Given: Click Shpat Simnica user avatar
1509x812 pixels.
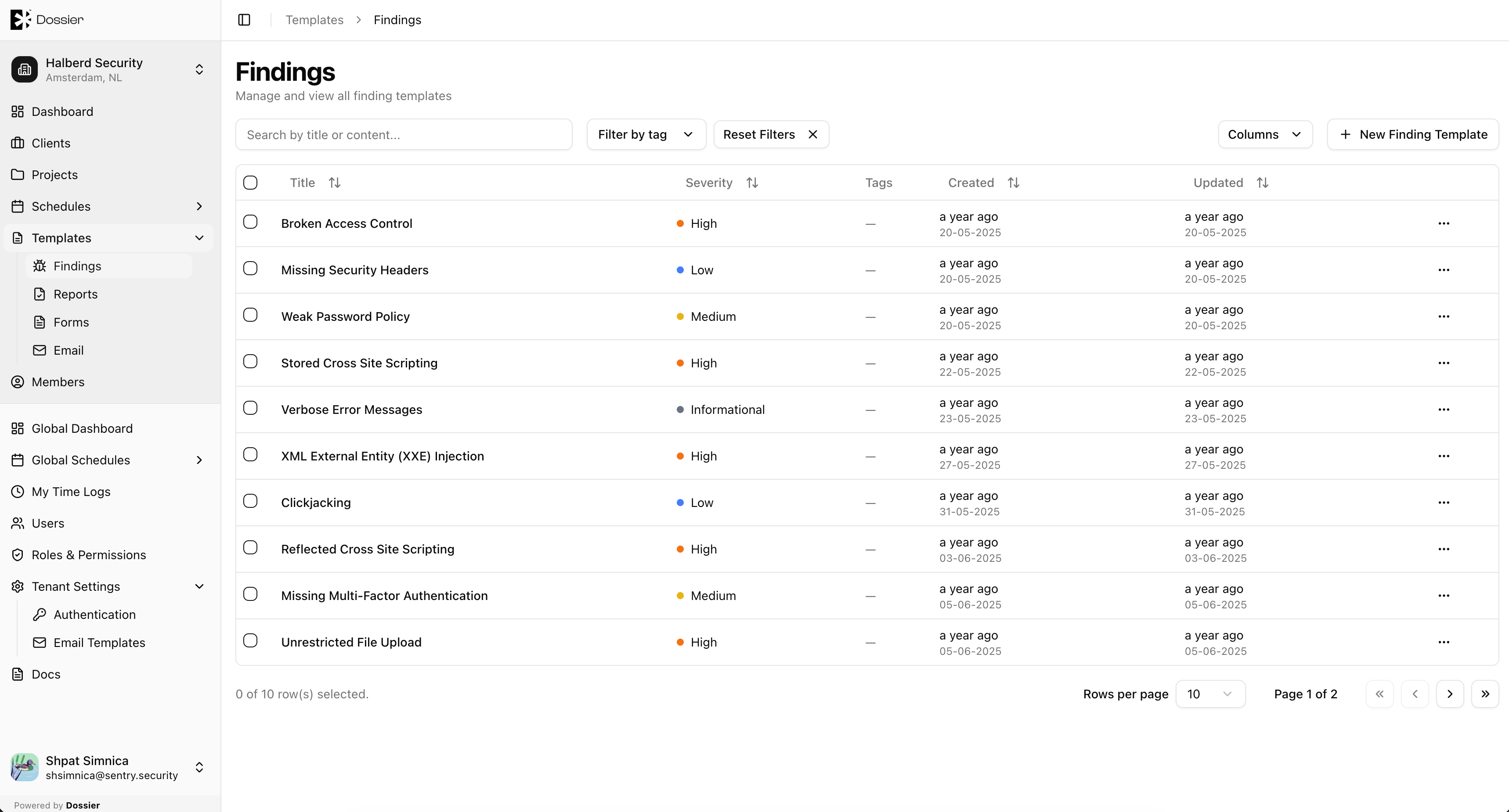Looking at the screenshot, I should click(25, 767).
